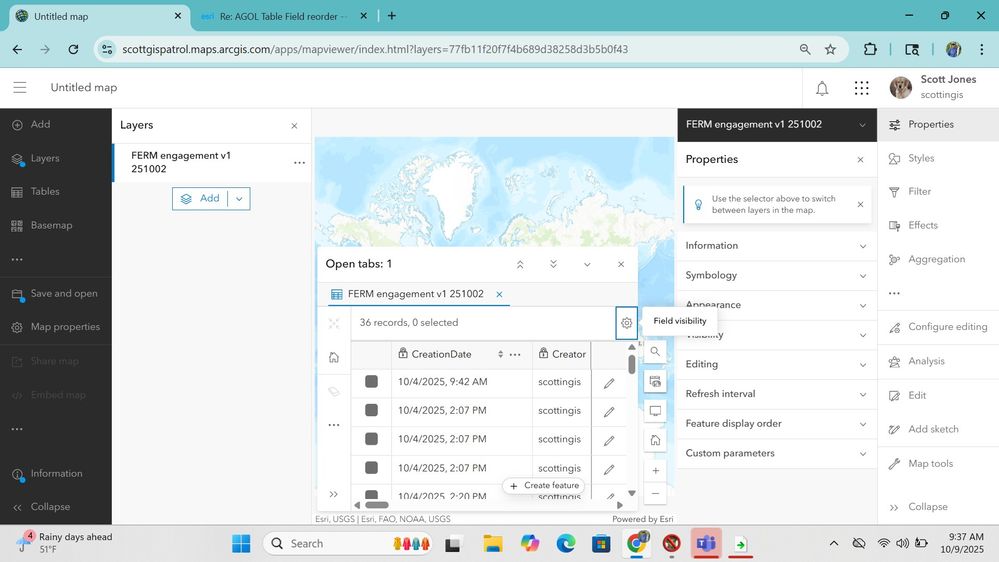Zoom in on the map with plus button

(655, 470)
